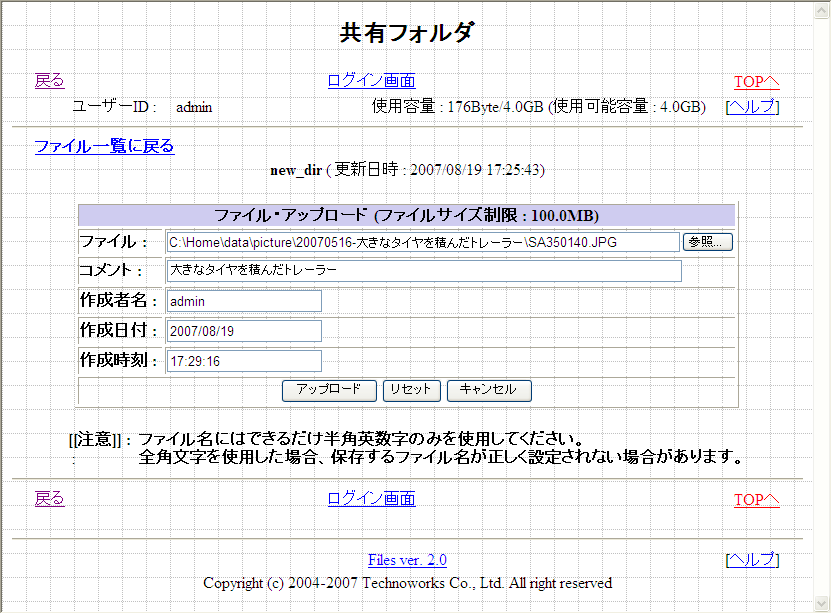This screenshot has height=614, width=832.
Task: Open the bottom ログイン画面 link
Action: [371, 499]
